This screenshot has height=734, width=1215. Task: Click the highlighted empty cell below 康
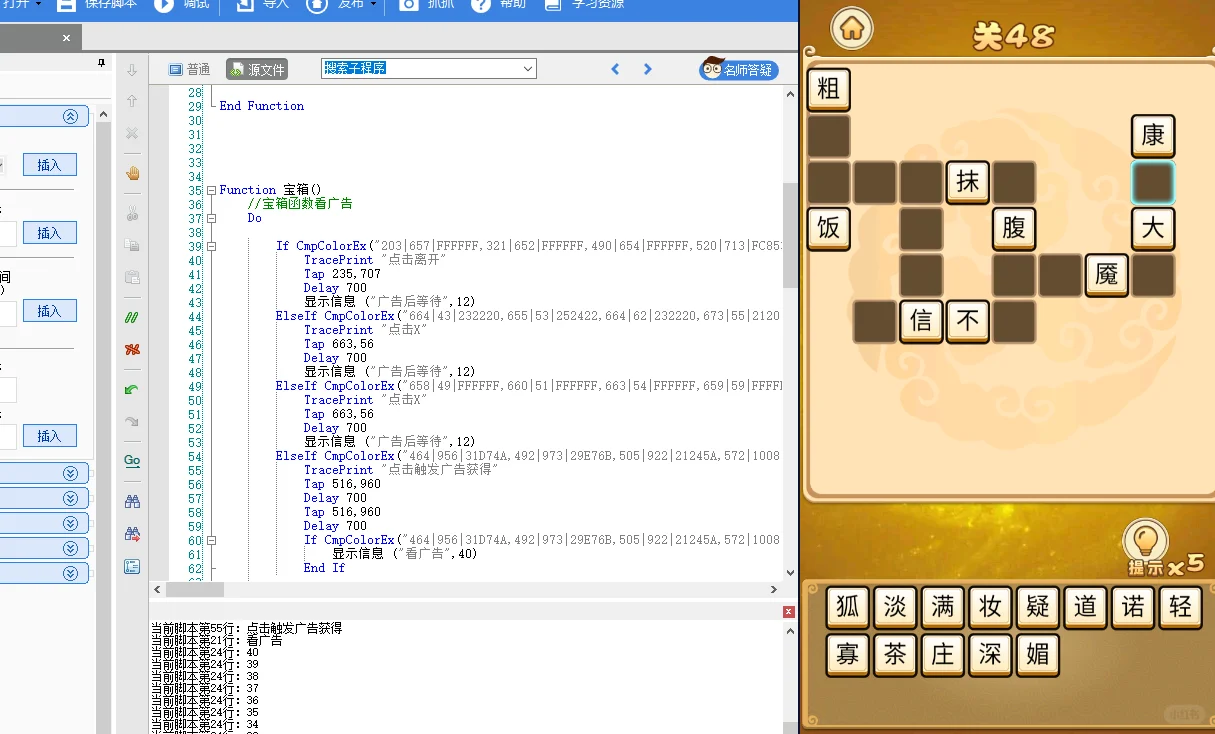click(1153, 183)
